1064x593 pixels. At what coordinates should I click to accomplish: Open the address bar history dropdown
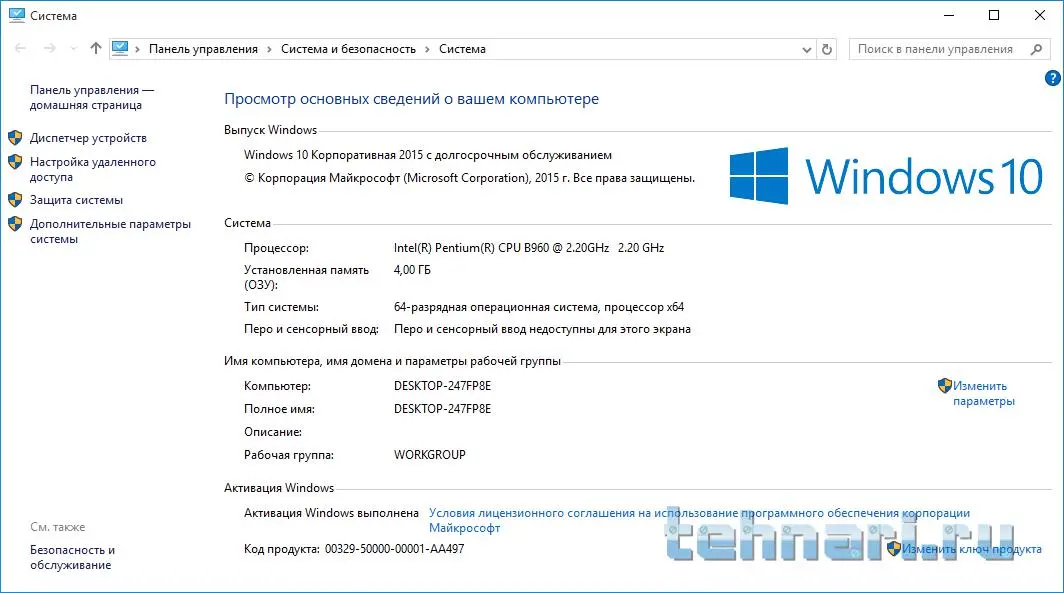[x=806, y=50]
